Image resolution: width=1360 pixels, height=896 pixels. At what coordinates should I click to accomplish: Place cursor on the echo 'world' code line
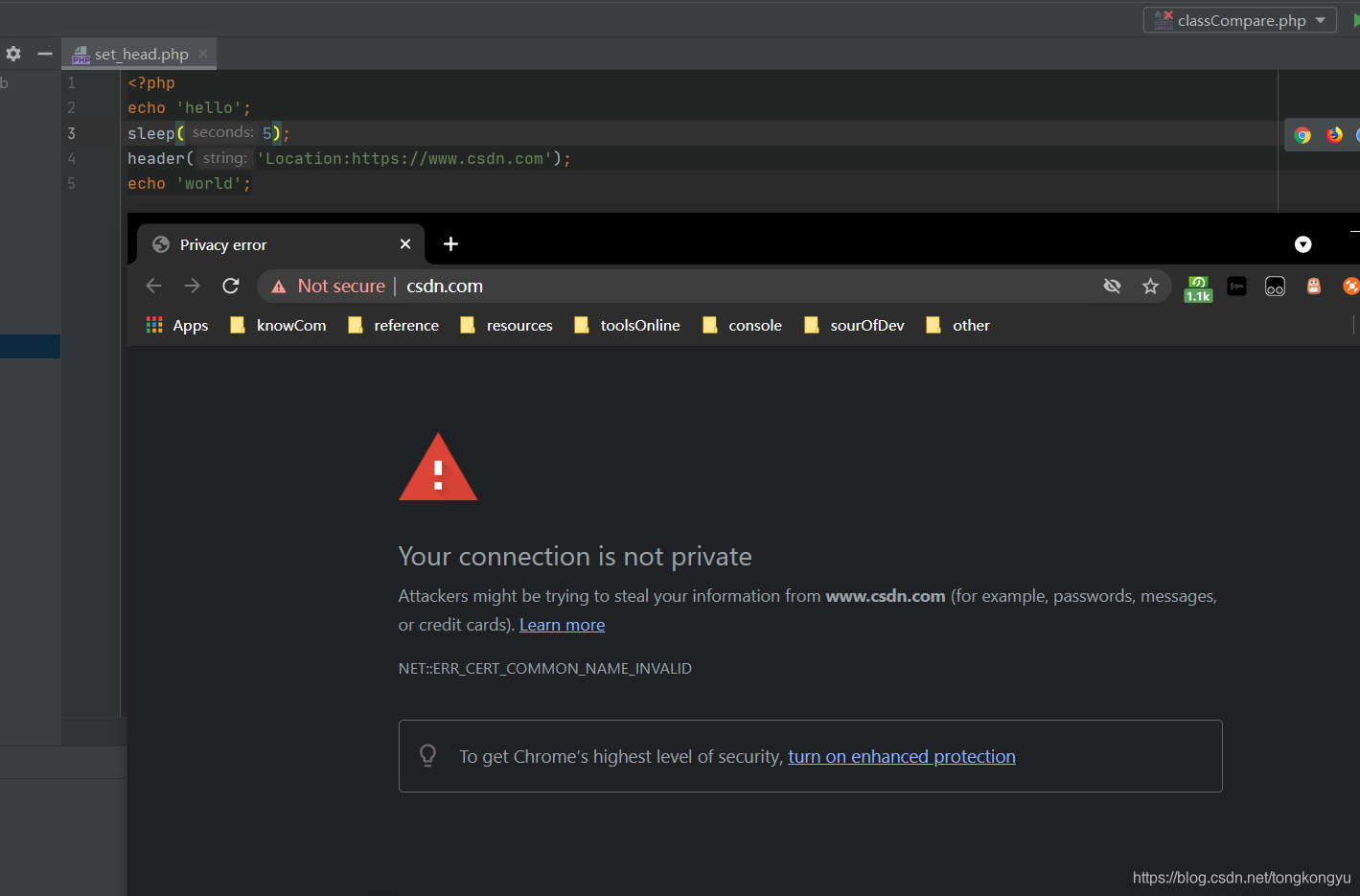coord(189,183)
